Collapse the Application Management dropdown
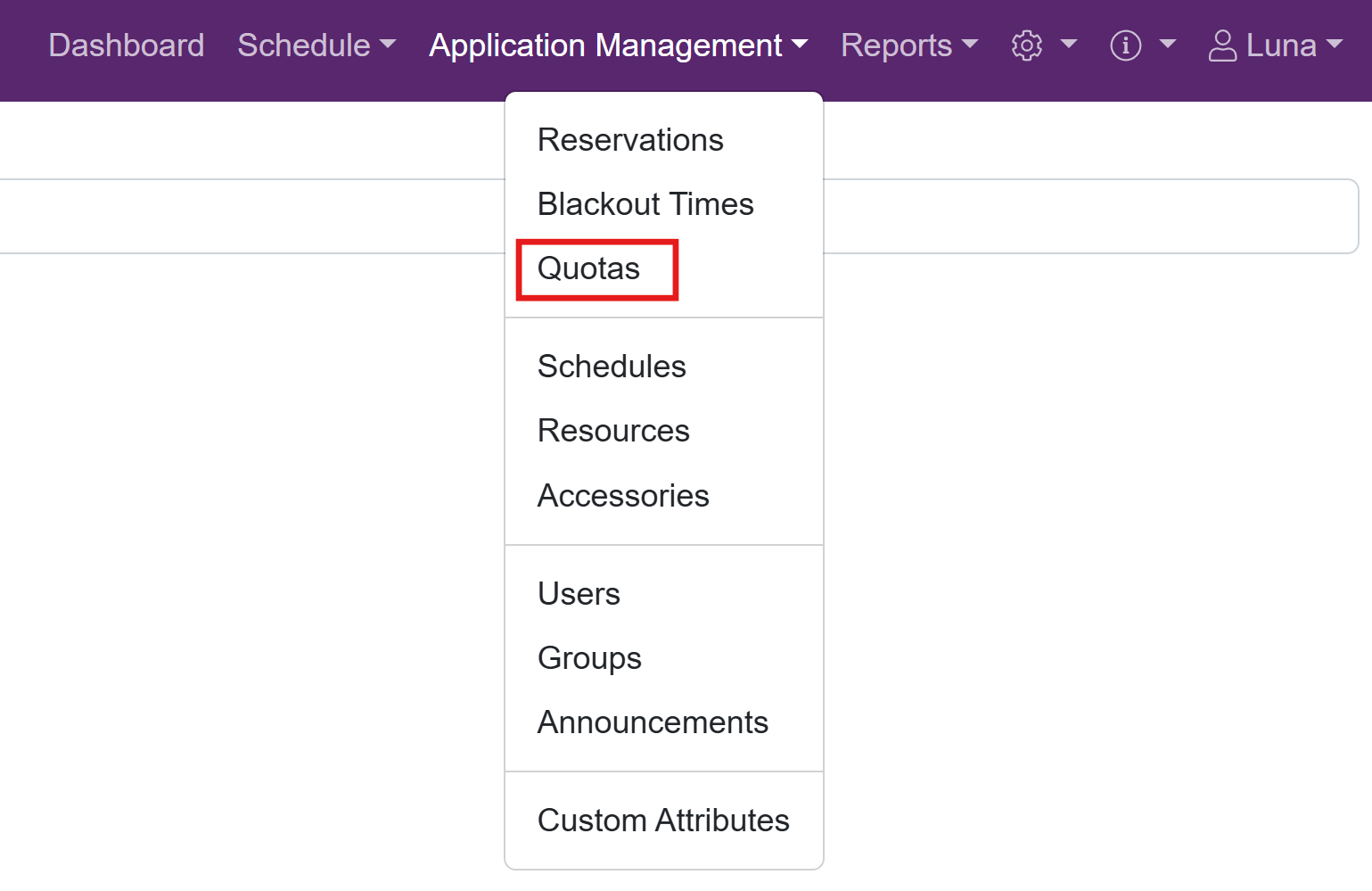 point(618,45)
